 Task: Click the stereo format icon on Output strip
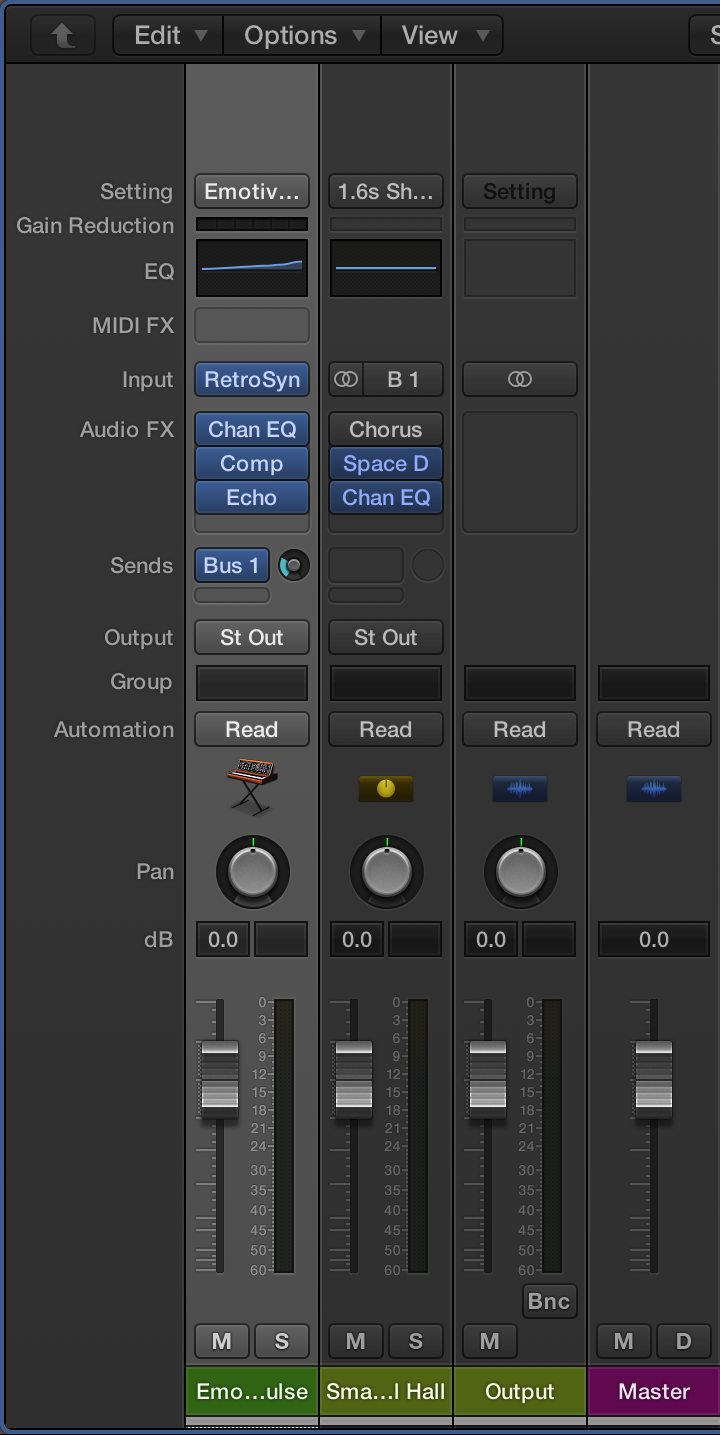point(519,380)
